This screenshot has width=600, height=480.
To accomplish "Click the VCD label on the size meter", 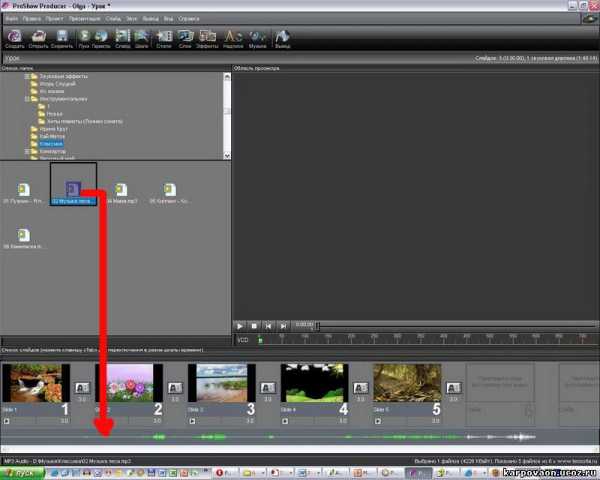I will pos(243,340).
